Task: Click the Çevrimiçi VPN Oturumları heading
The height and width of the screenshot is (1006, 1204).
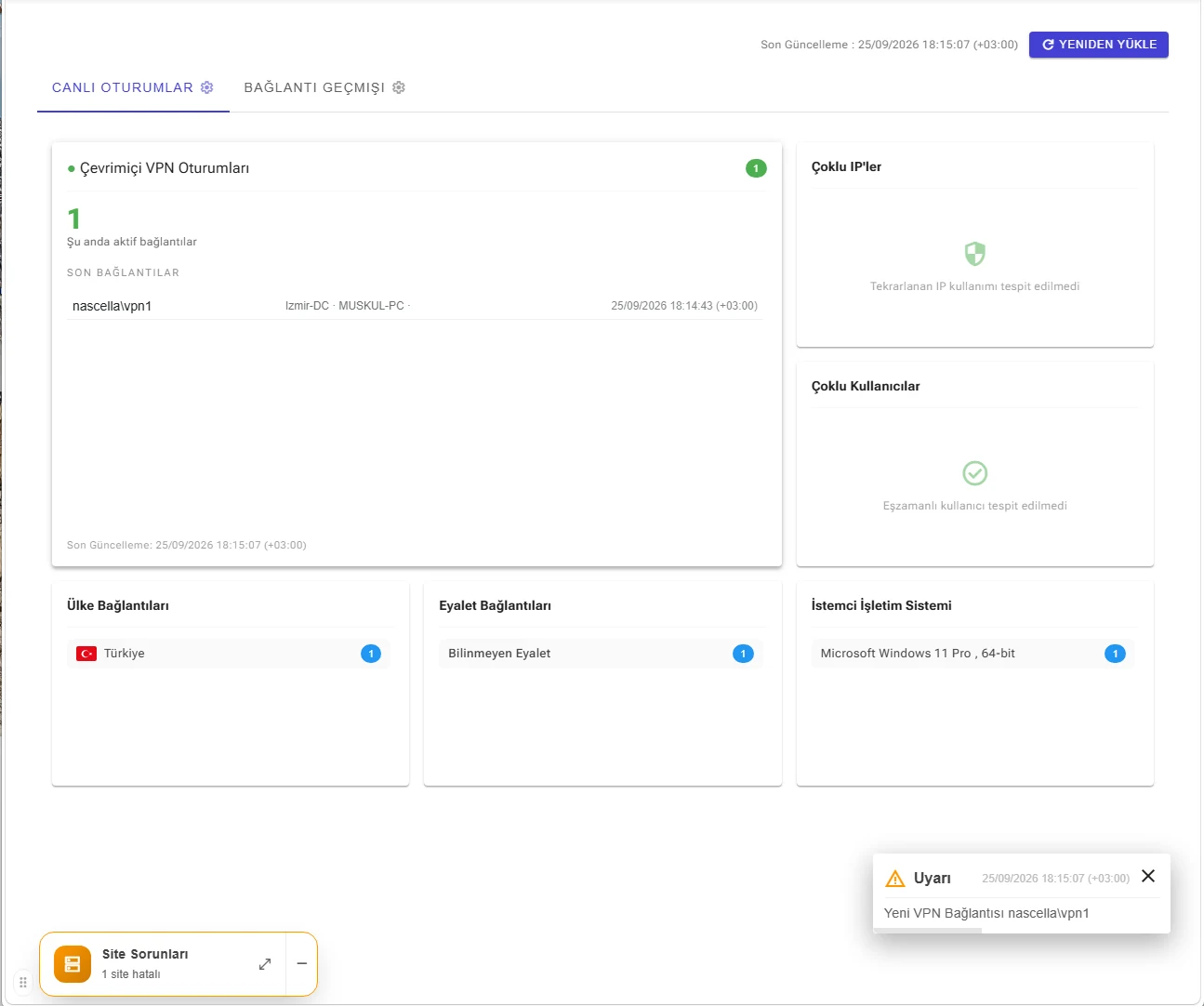Action: tap(165, 168)
